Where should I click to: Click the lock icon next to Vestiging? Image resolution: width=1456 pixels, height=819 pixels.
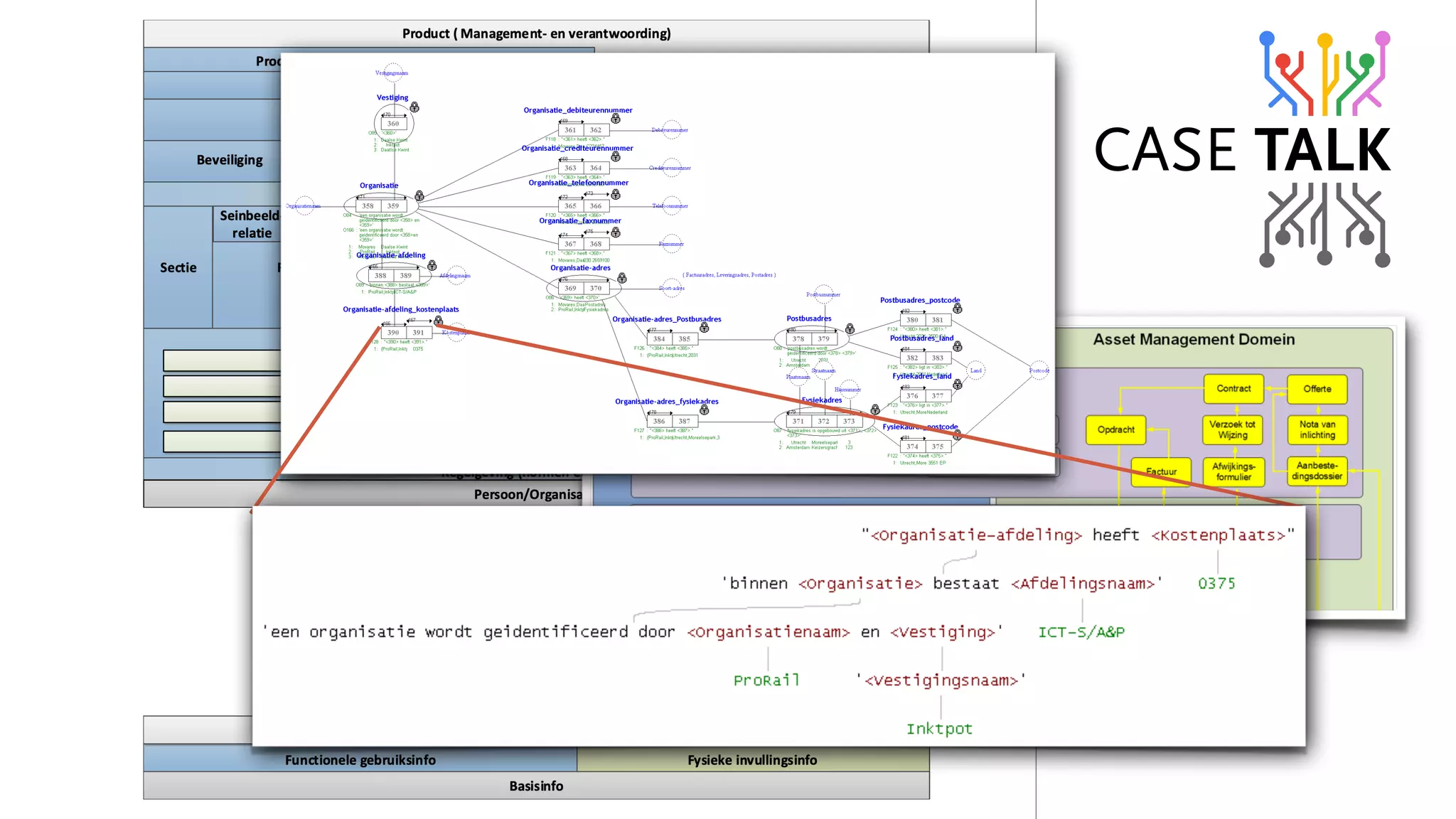pos(414,107)
